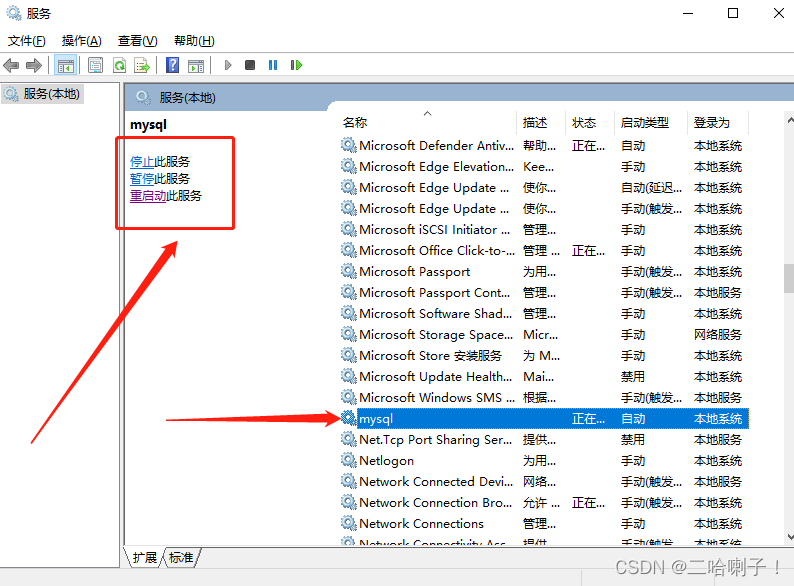Select the Network Connection Bro... service name
The image size is (794, 586).
pos(435,502)
